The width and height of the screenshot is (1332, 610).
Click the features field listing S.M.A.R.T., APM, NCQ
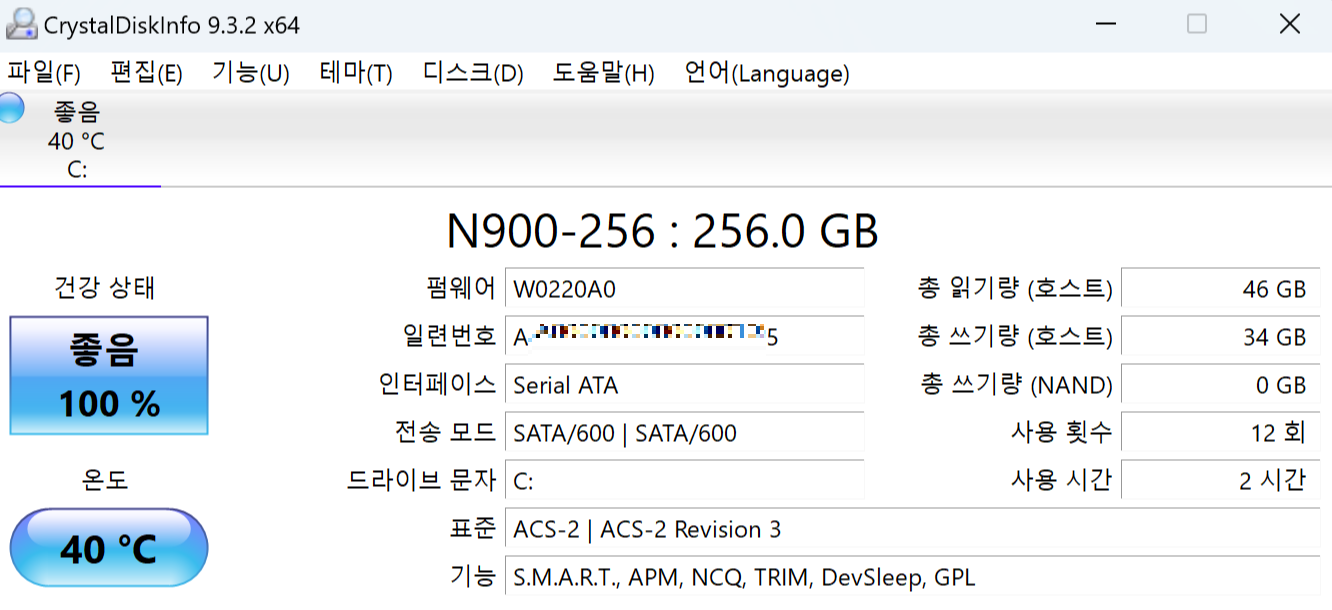(912, 577)
